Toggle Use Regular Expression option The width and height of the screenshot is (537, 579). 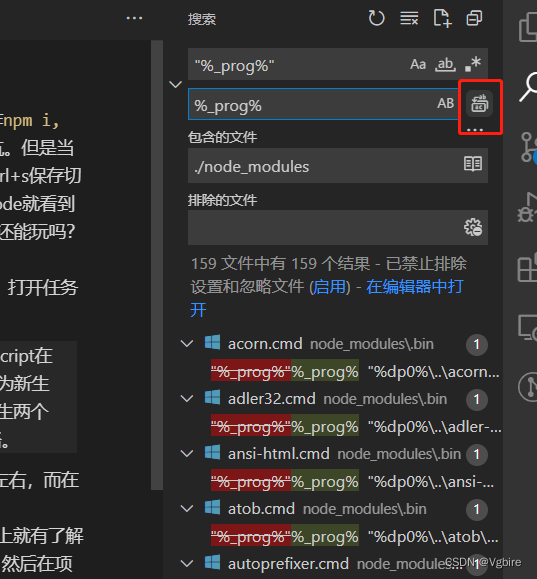coord(473,64)
